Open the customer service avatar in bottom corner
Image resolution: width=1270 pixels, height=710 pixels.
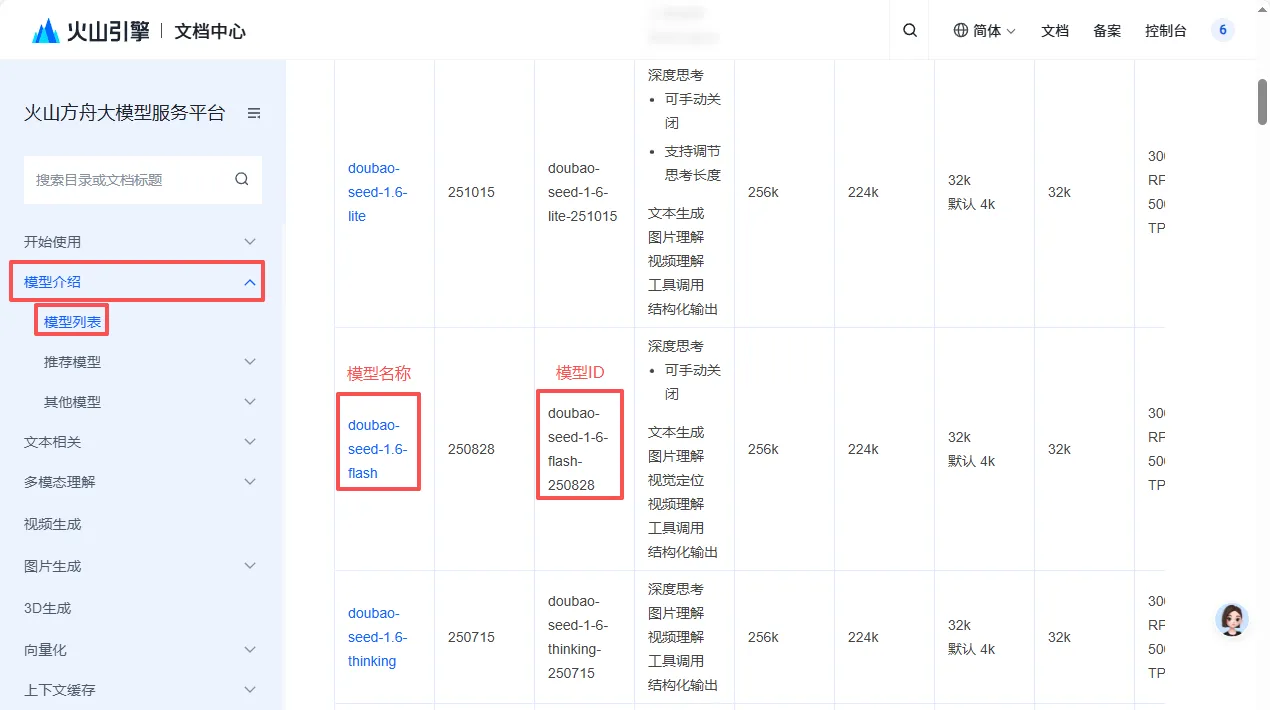tap(1231, 620)
